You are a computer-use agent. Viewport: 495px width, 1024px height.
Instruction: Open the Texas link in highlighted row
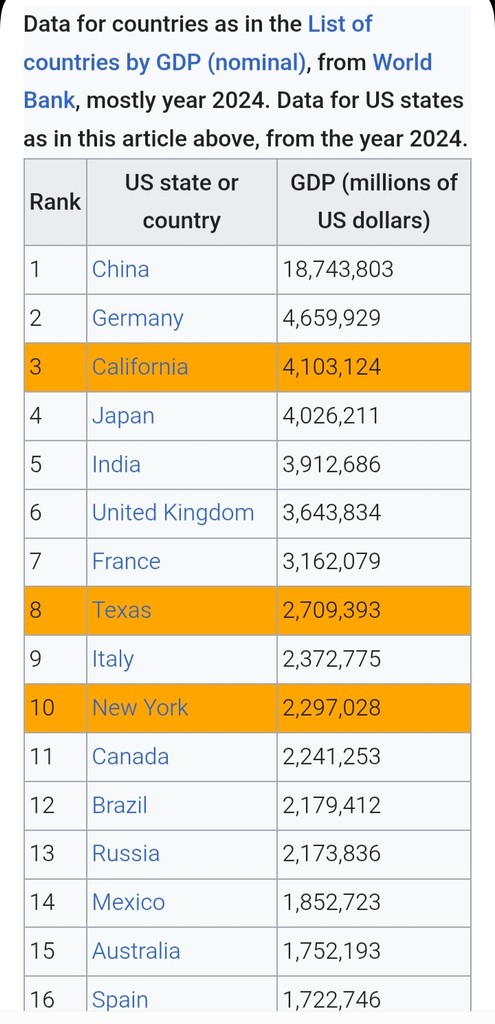click(121, 610)
